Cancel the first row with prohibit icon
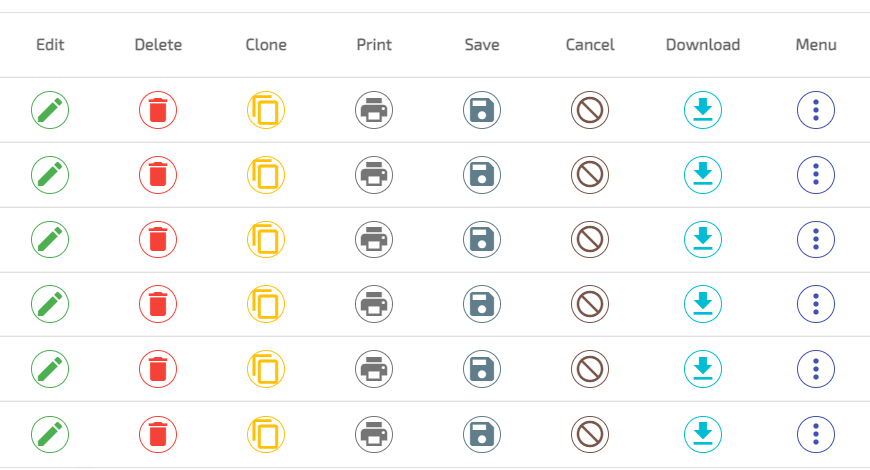This screenshot has height=470, width=870. coord(590,110)
